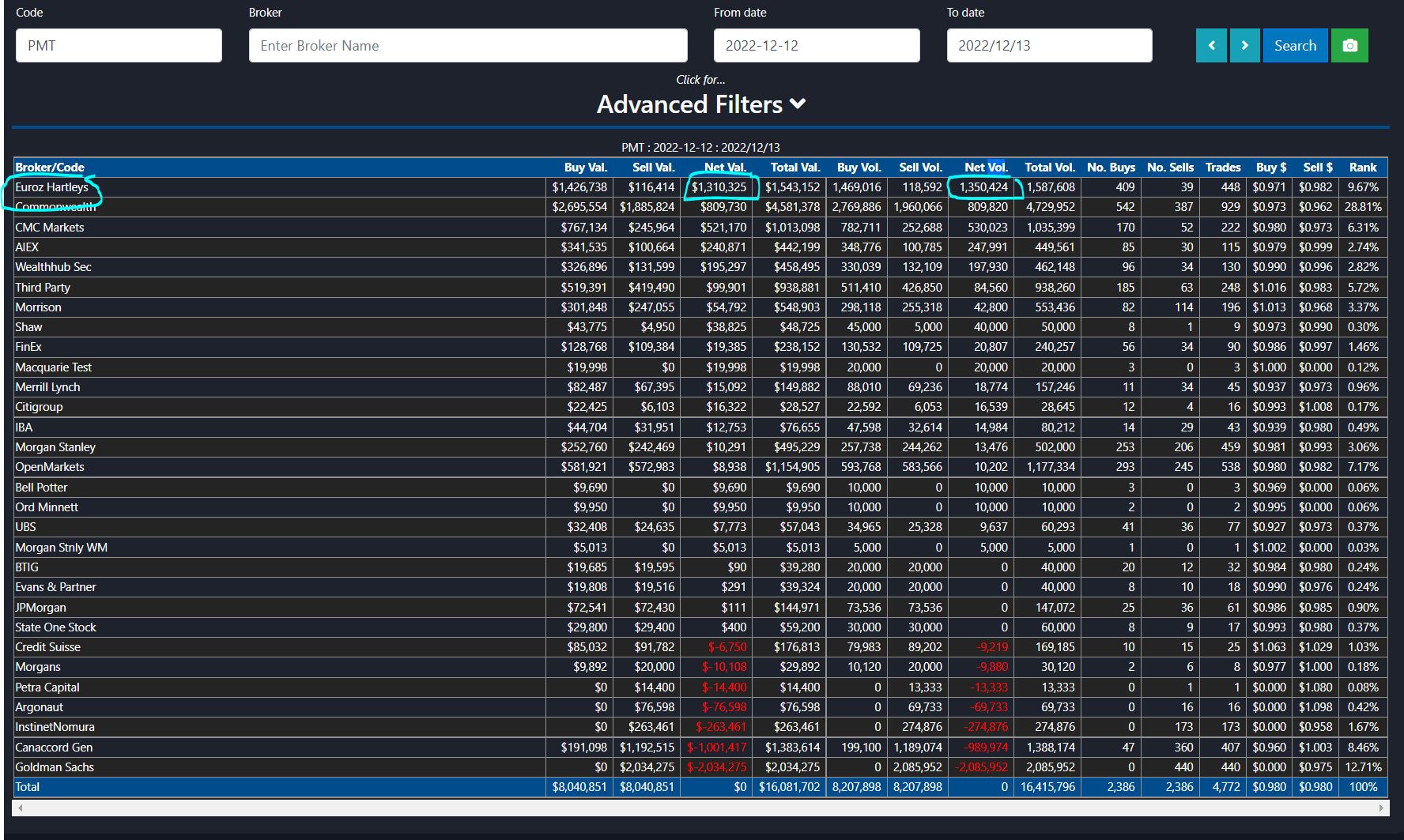
Task: Click the left arrow of horizontal scrollbar
Action: (20, 808)
